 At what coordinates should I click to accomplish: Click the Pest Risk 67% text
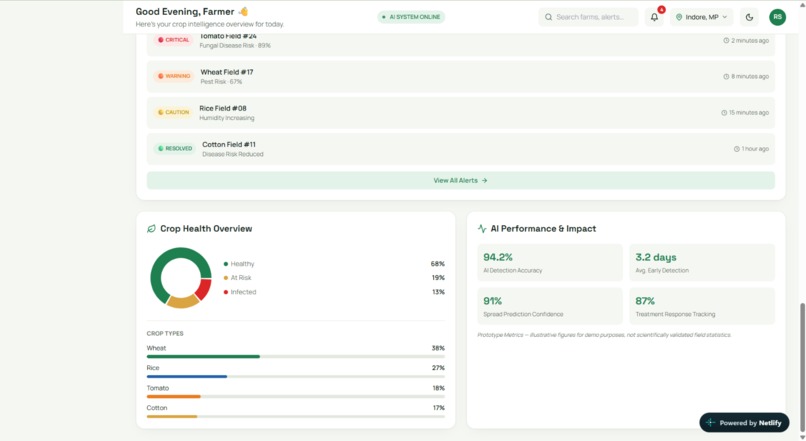(221, 82)
